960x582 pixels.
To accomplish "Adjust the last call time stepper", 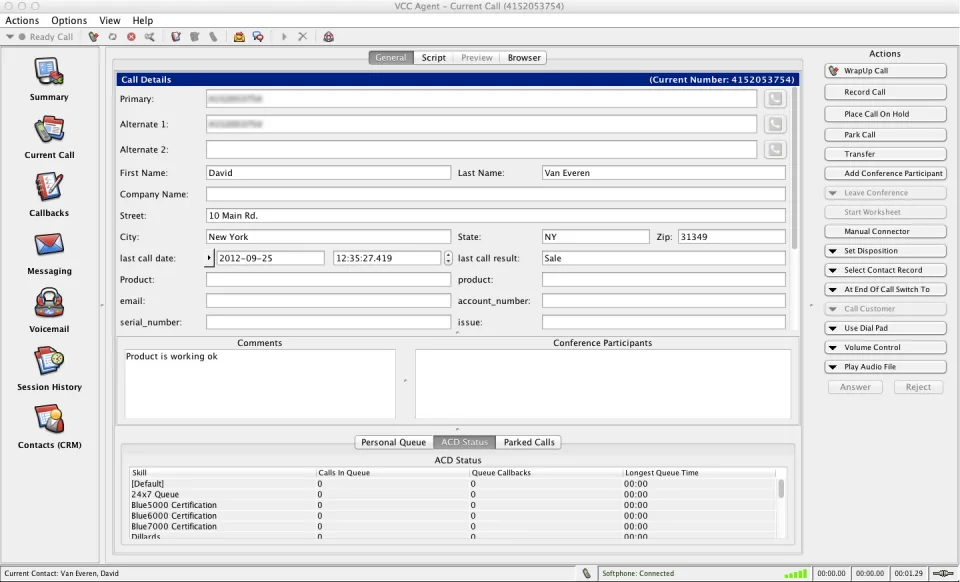I will pos(448,258).
